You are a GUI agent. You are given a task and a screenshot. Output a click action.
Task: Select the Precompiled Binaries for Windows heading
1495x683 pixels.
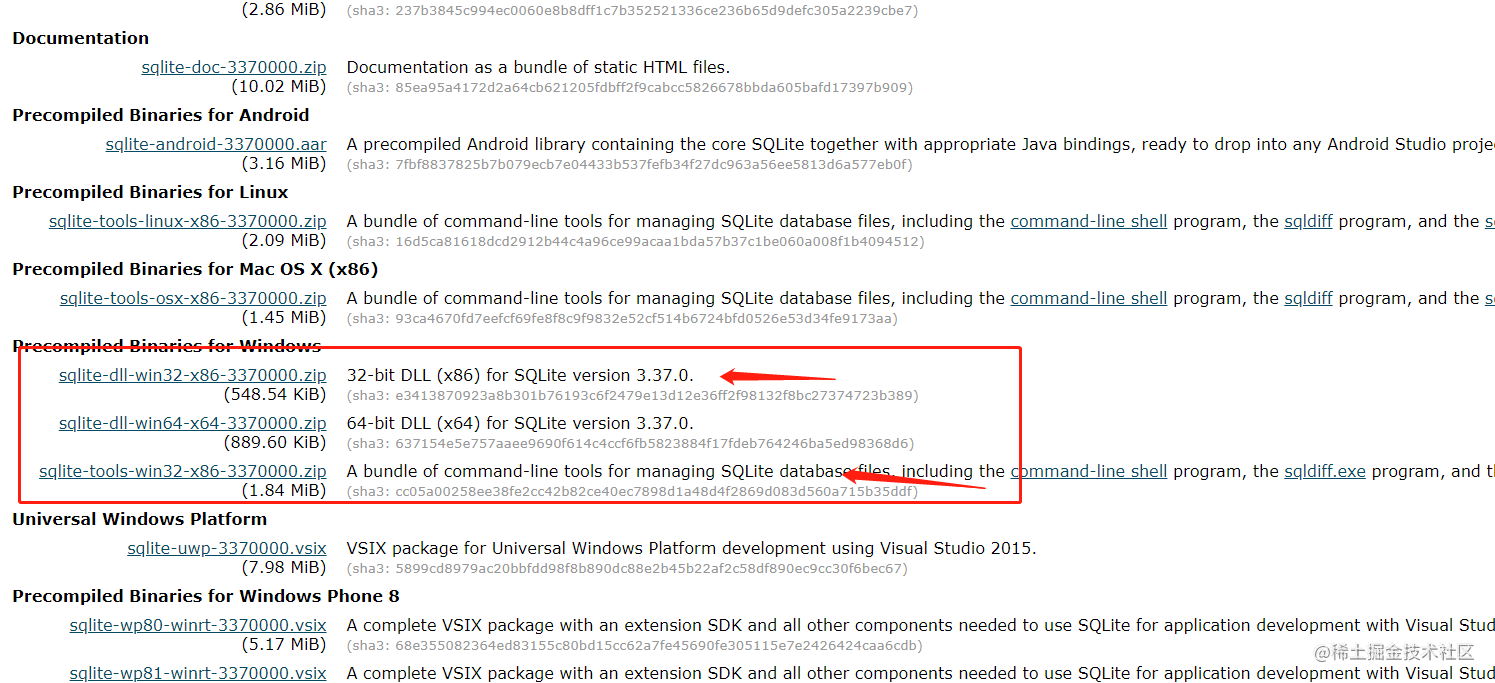[x=166, y=346]
